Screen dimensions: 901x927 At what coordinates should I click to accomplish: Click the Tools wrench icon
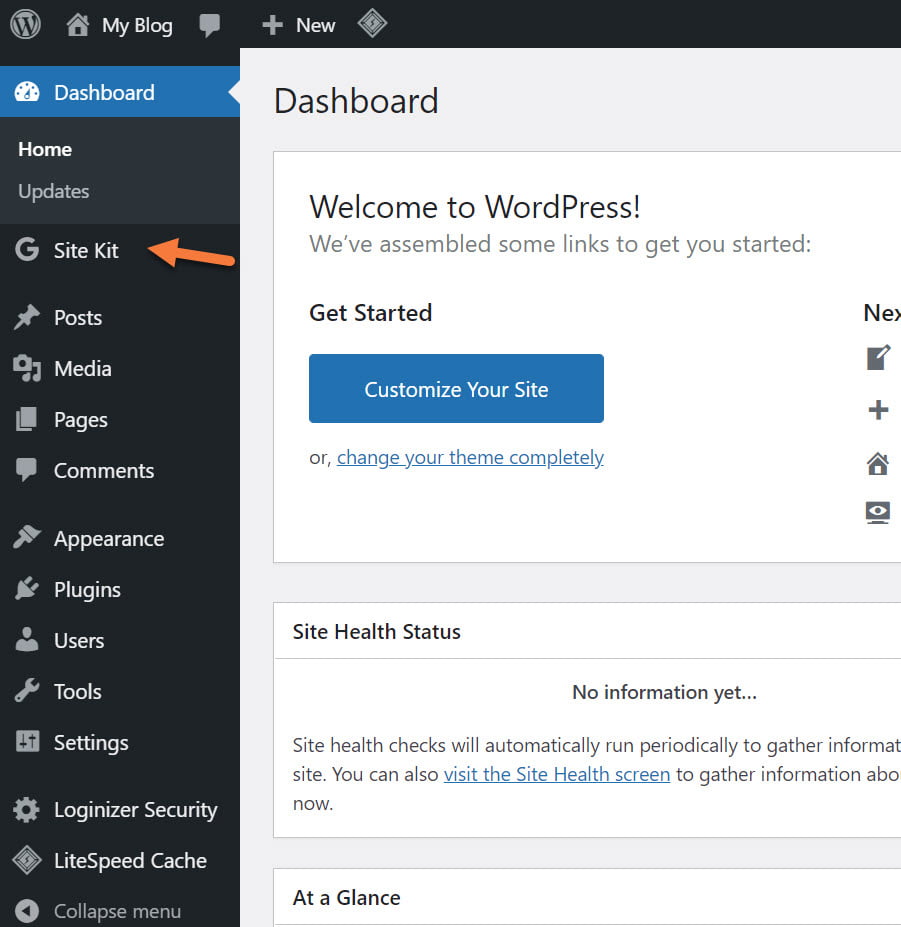pos(27,692)
